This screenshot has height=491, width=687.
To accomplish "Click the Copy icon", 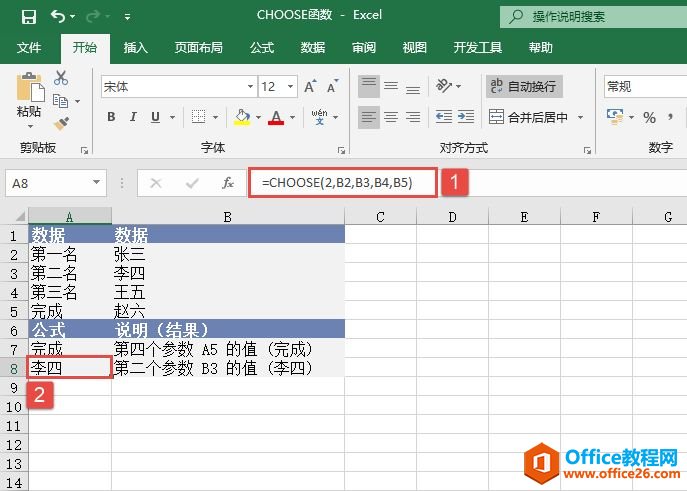I will click(x=60, y=101).
